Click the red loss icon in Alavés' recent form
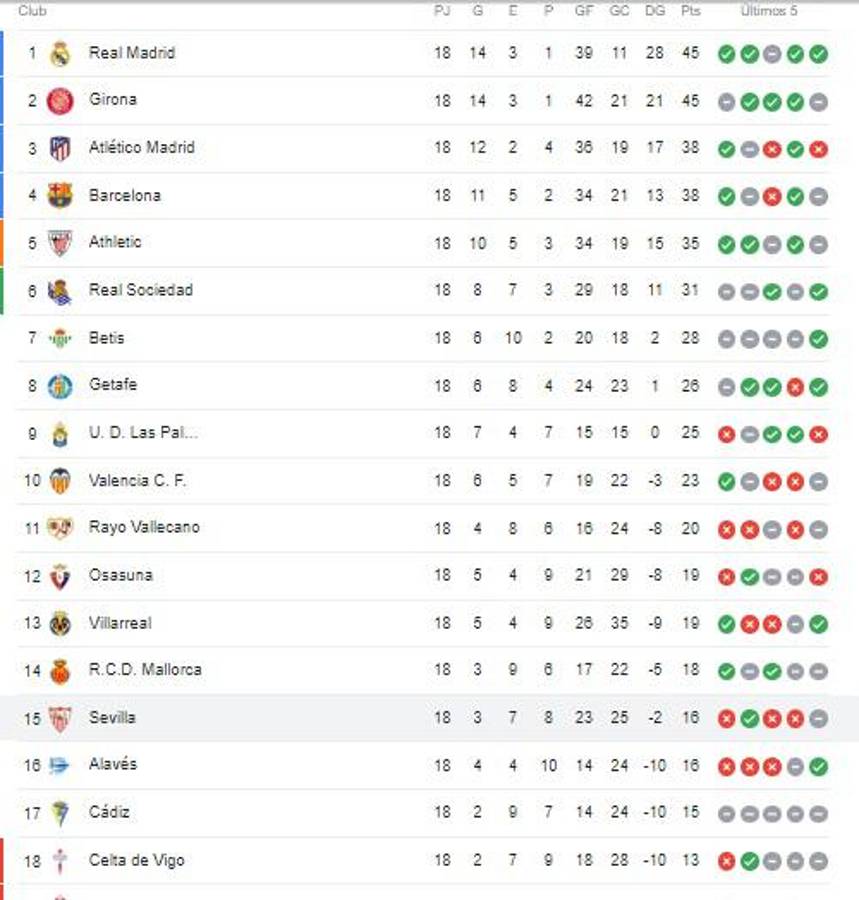This screenshot has height=900, width=859. point(728,765)
